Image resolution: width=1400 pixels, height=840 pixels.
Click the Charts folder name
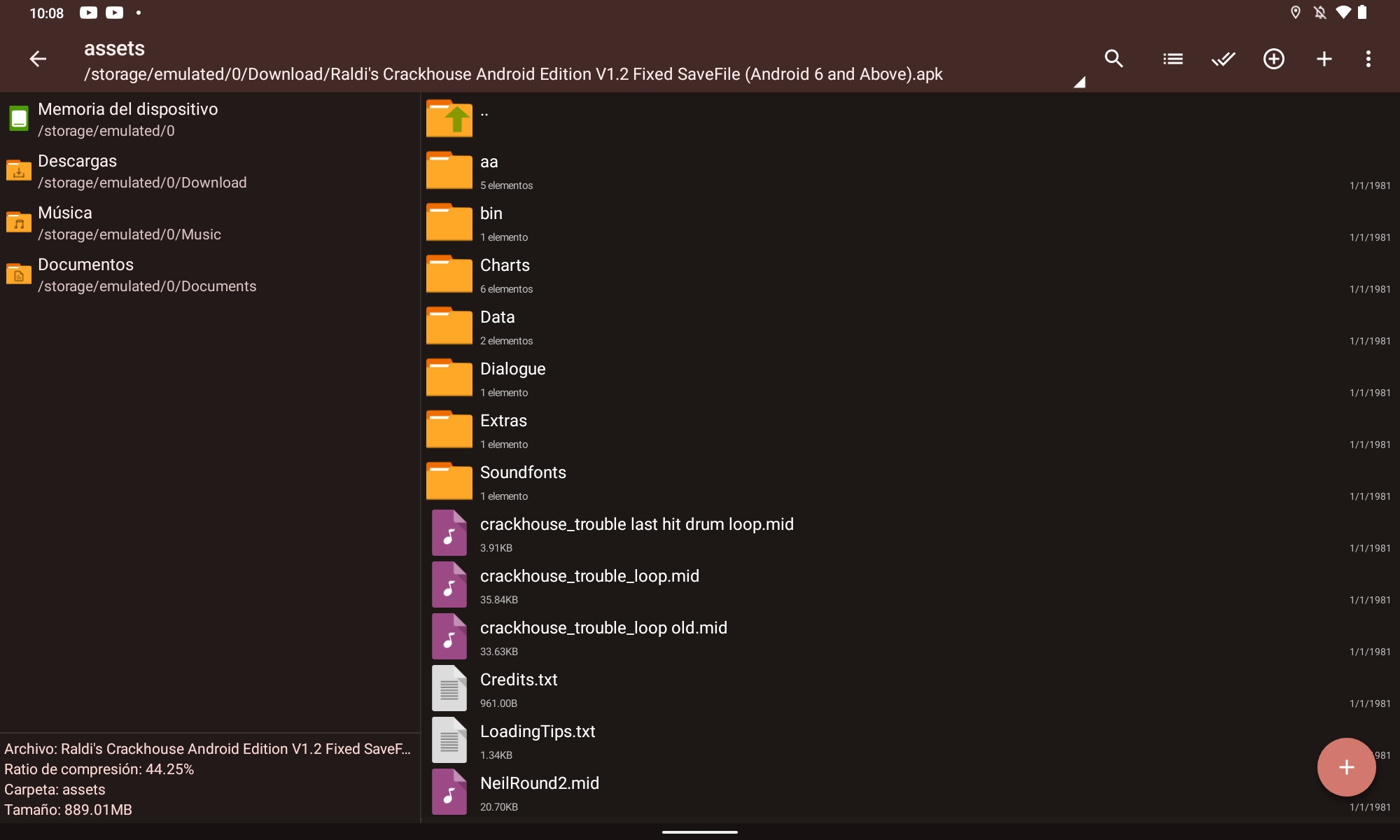(x=505, y=265)
